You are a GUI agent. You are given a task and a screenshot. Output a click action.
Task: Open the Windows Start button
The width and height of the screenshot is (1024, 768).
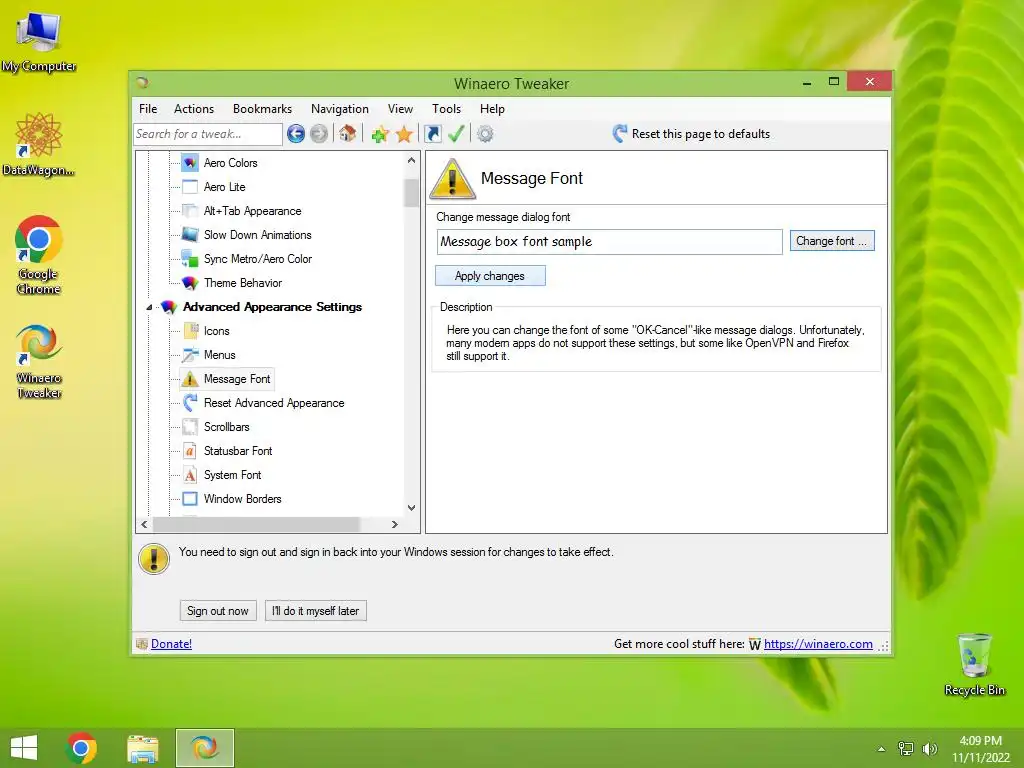tap(24, 748)
